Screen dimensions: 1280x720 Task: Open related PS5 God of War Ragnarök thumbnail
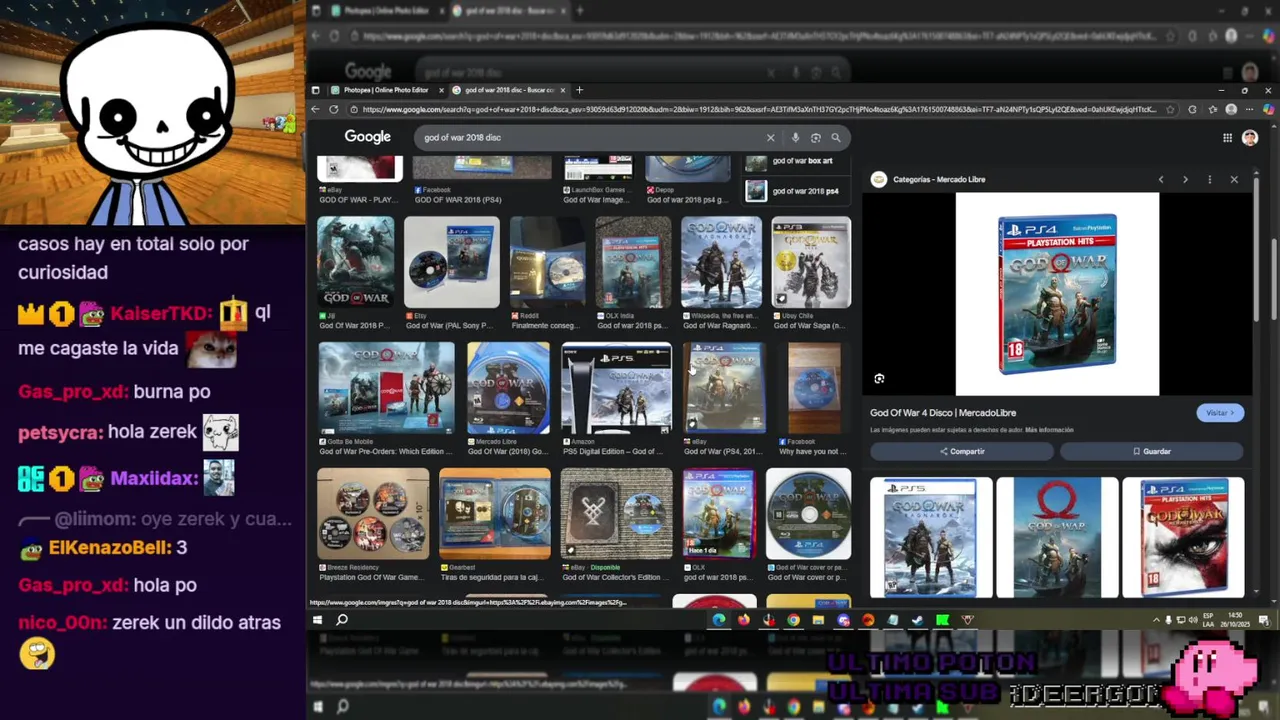[x=931, y=538]
